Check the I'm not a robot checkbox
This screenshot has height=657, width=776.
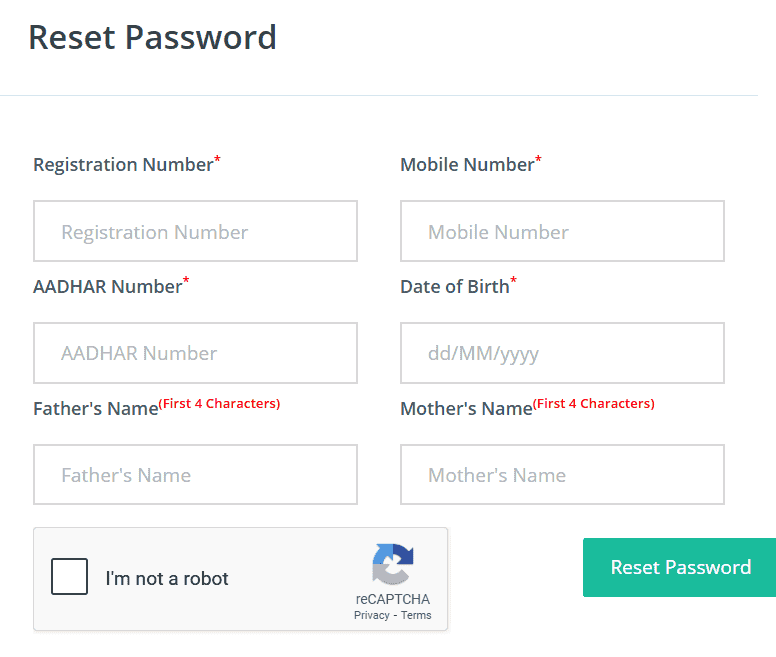(x=69, y=577)
